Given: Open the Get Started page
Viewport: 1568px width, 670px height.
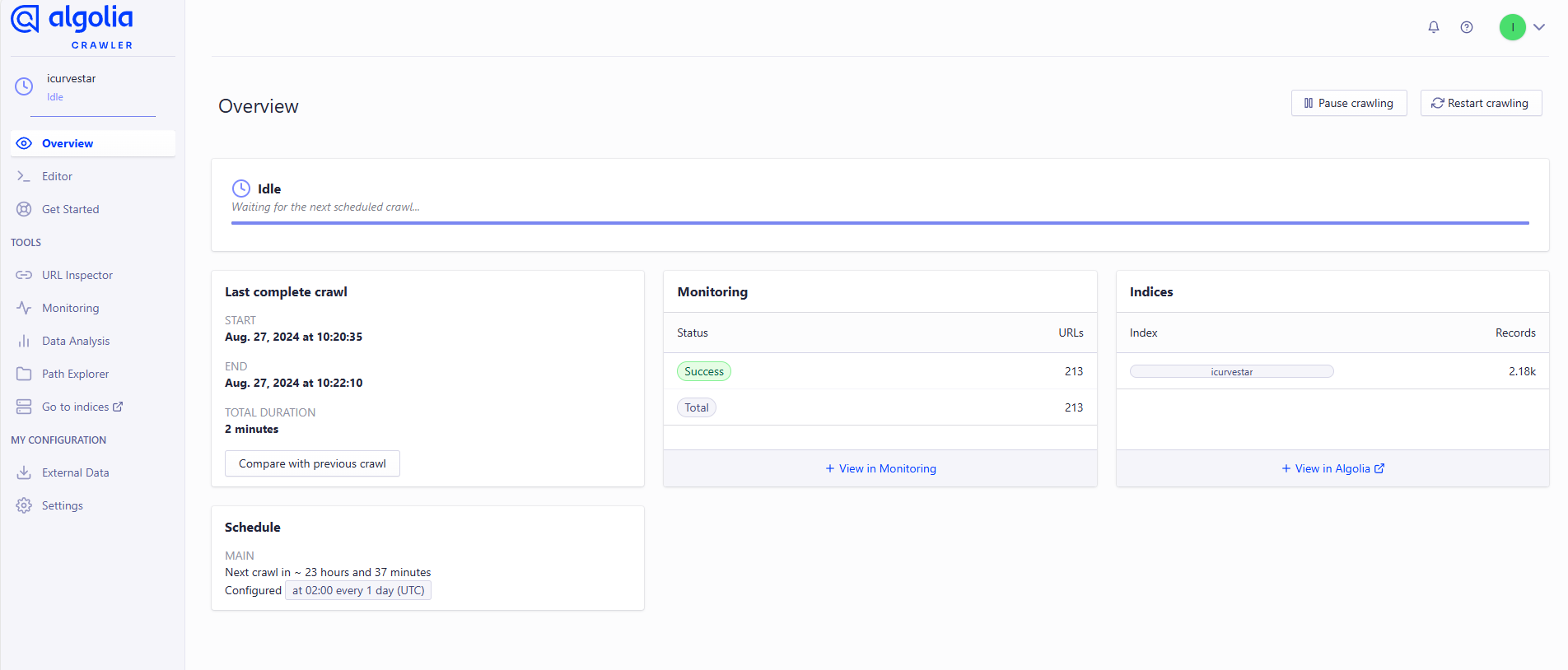Looking at the screenshot, I should pyautogui.click(x=70, y=209).
